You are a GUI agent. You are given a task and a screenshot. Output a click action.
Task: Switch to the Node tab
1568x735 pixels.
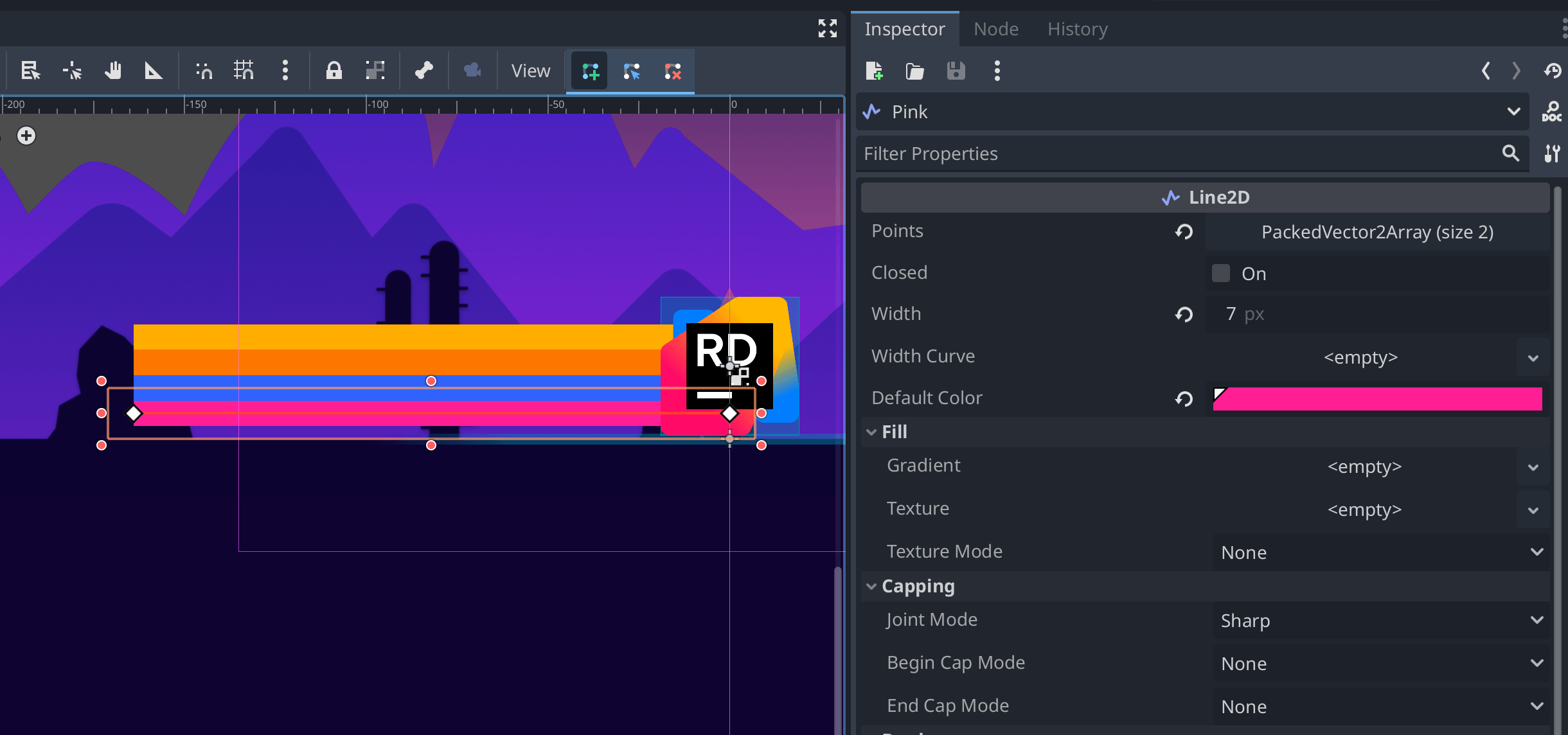[995, 29]
